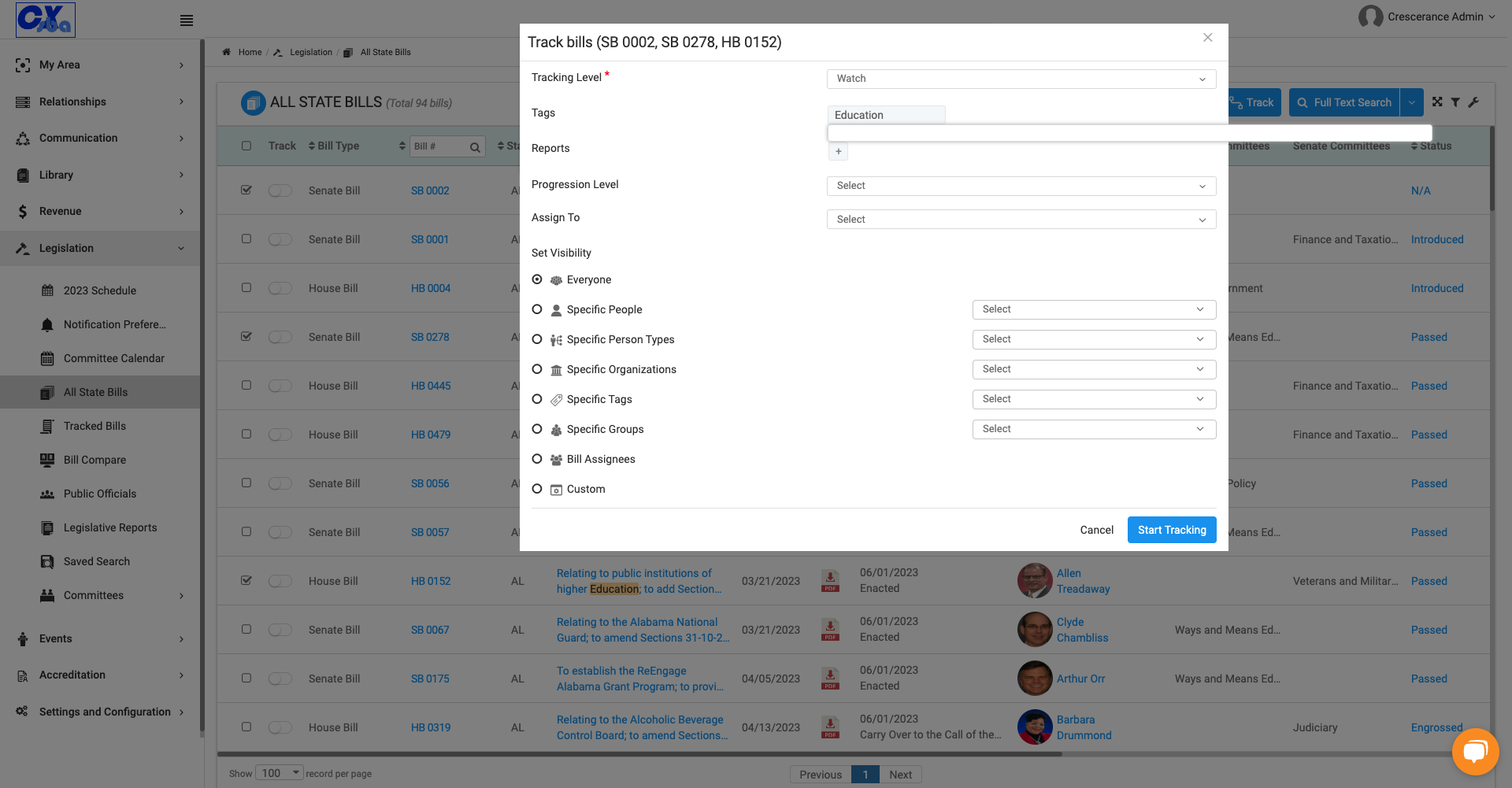Open Specific Tags select dropdown
Viewport: 1512px width, 788px height.
point(1094,399)
